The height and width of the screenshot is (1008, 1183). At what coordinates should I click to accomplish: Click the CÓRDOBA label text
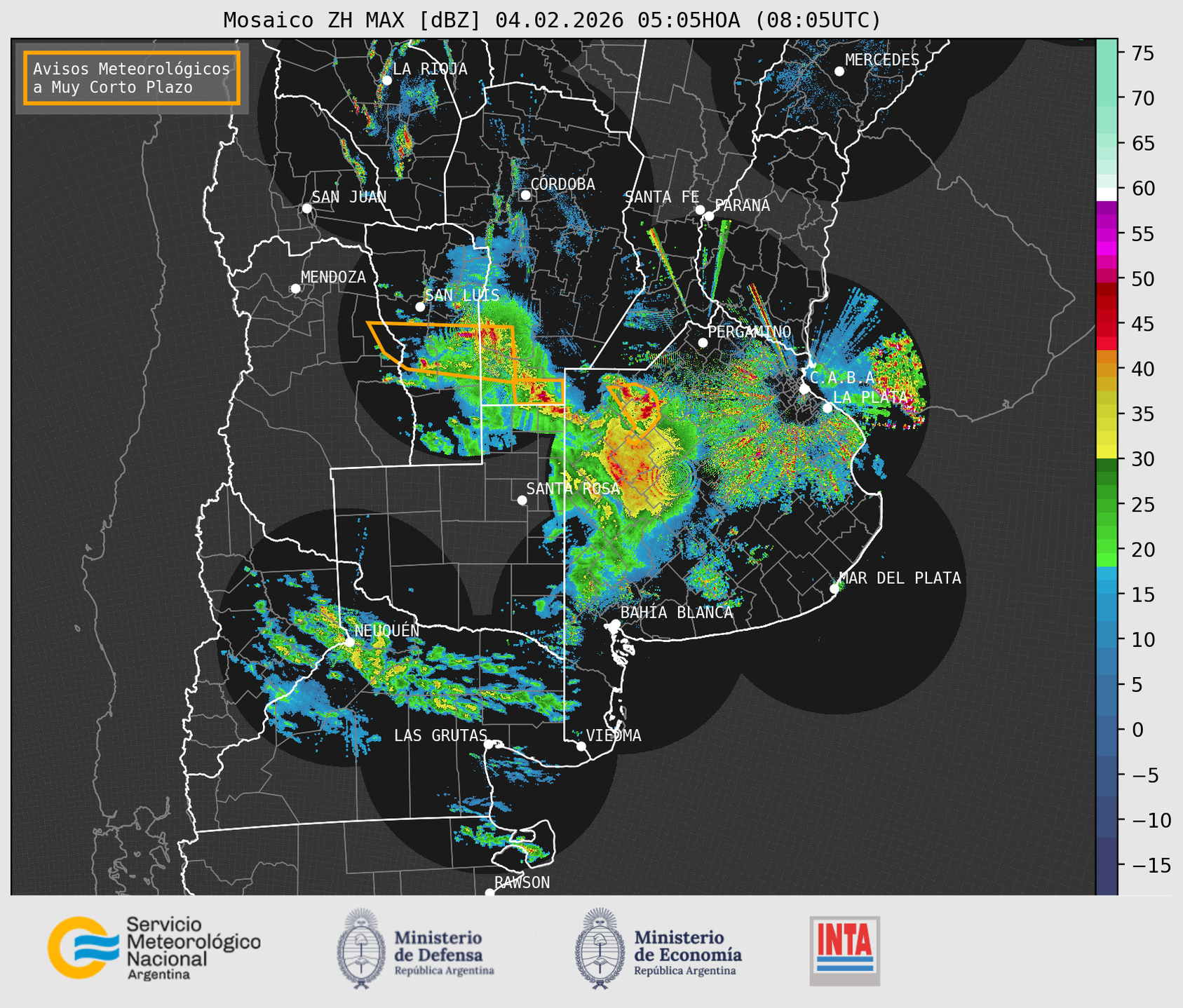[563, 184]
